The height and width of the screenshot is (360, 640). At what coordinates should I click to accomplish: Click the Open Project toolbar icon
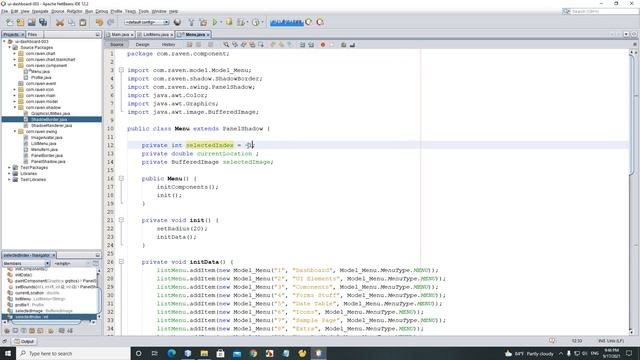pos(31,22)
